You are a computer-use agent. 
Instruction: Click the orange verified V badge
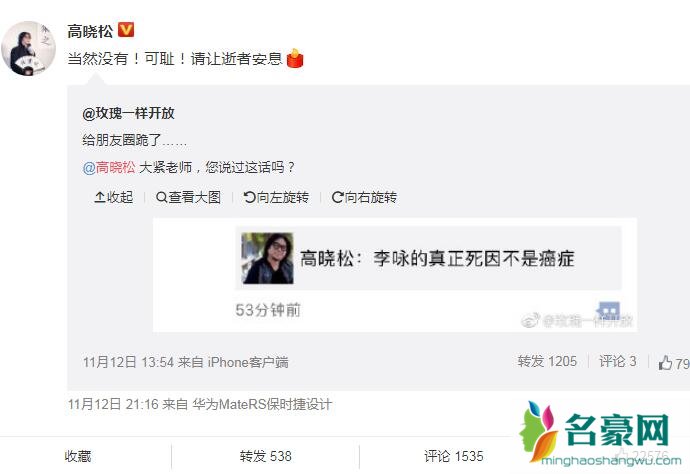pyautogui.click(x=126, y=30)
